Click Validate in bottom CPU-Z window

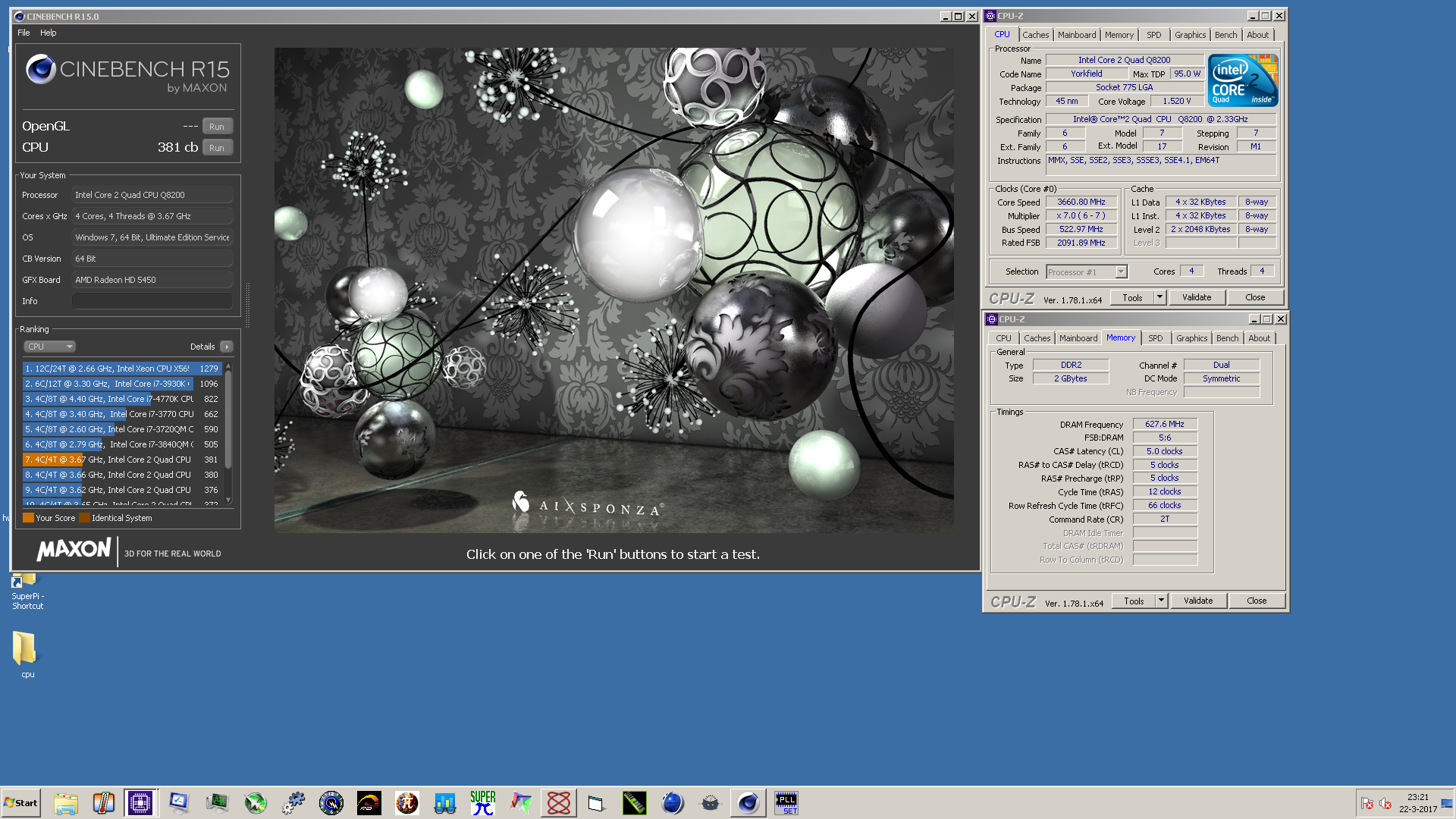click(1198, 601)
